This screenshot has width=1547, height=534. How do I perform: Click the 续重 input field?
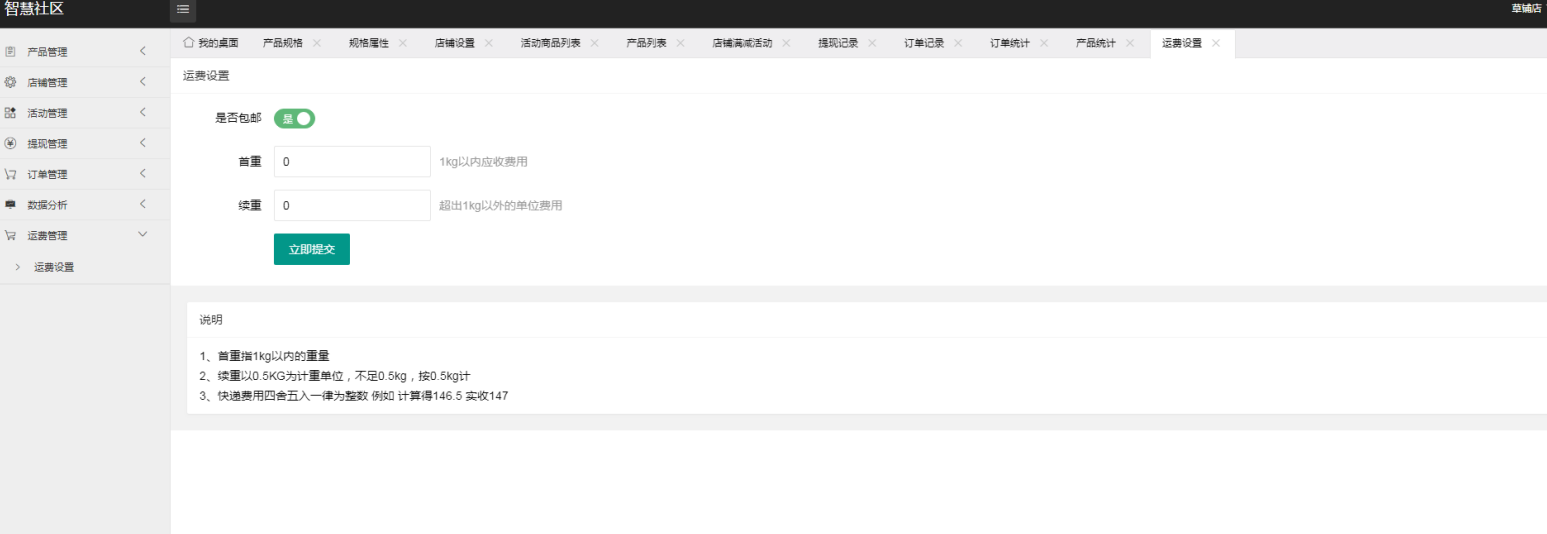[352, 205]
